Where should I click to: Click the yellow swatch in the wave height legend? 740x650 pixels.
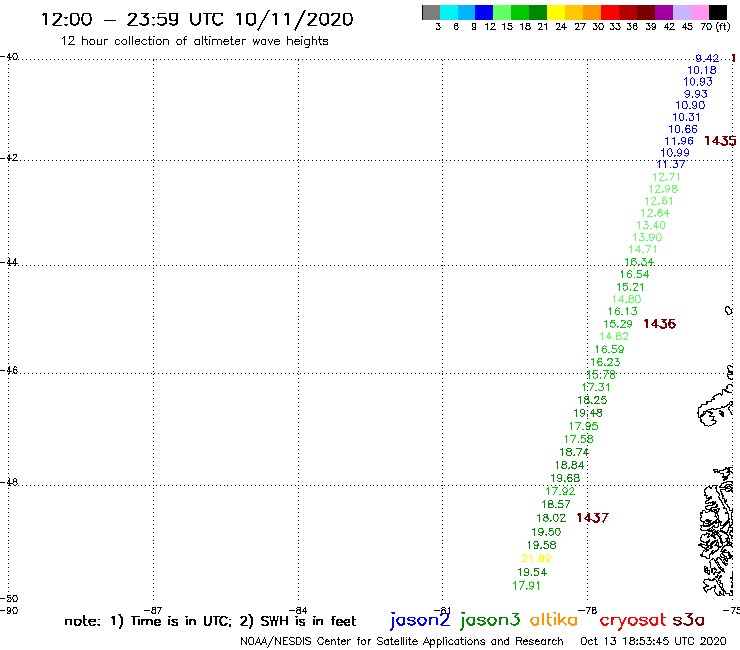pyautogui.click(x=556, y=12)
